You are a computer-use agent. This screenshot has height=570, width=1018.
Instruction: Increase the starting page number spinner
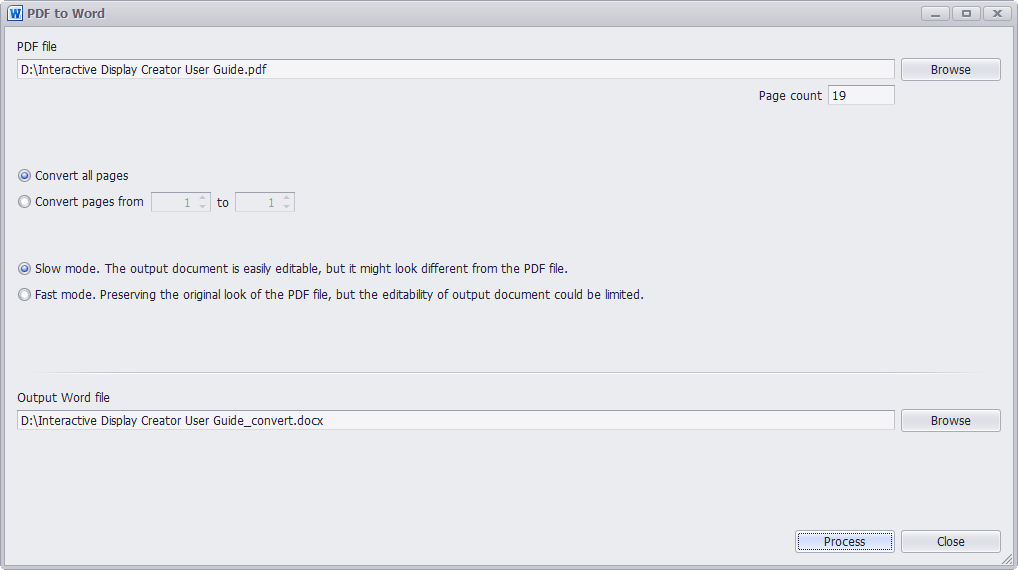click(203, 197)
